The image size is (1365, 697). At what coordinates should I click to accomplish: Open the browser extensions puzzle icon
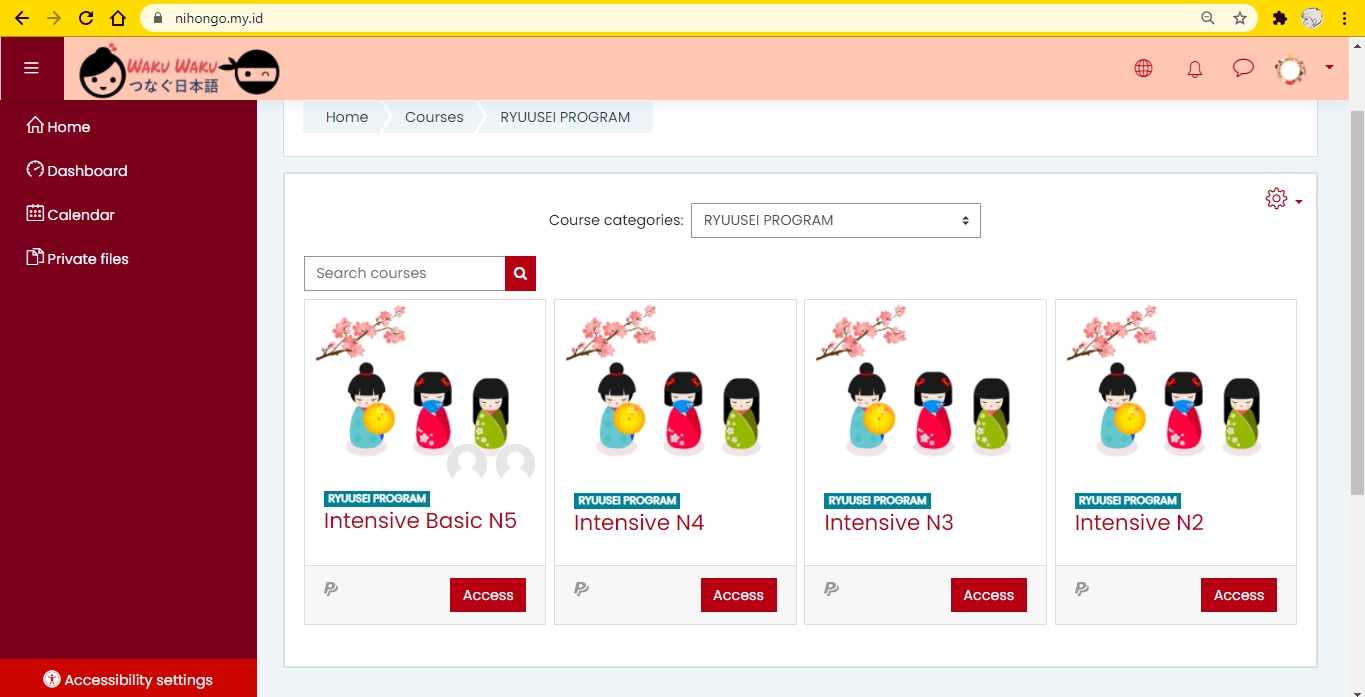[x=1279, y=18]
